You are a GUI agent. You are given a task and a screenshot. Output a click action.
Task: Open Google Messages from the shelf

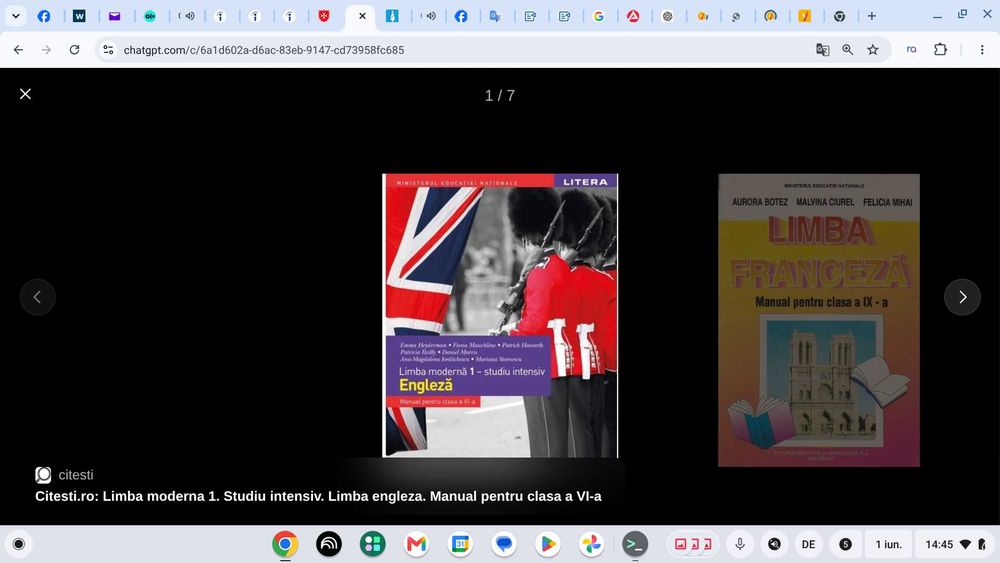[504, 544]
